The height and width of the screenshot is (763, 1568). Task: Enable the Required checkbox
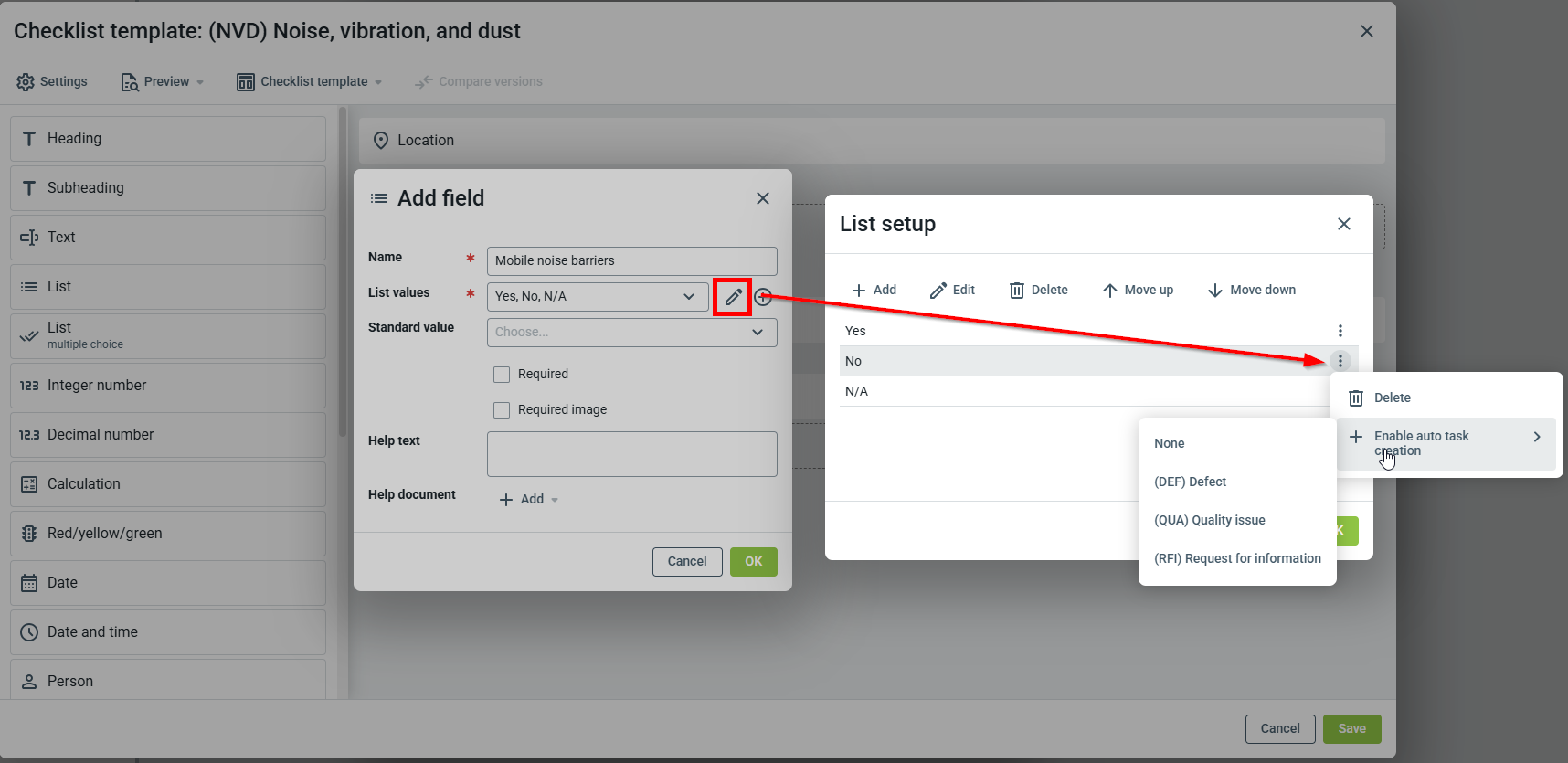(x=502, y=375)
